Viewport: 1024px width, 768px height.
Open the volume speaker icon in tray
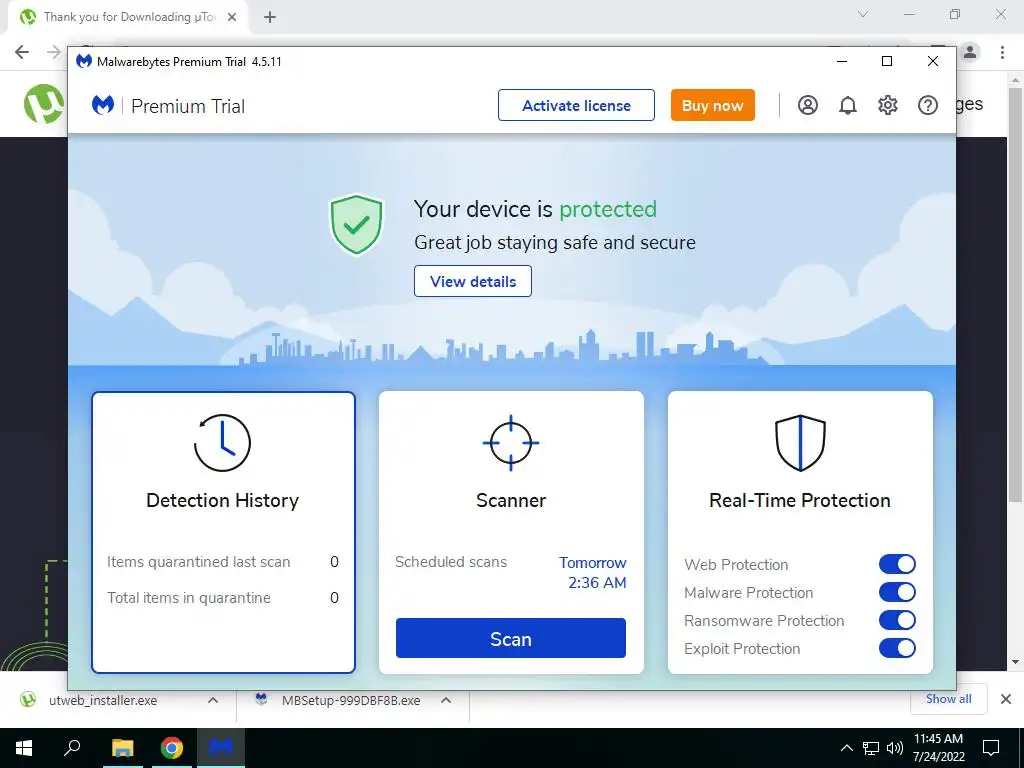click(894, 748)
